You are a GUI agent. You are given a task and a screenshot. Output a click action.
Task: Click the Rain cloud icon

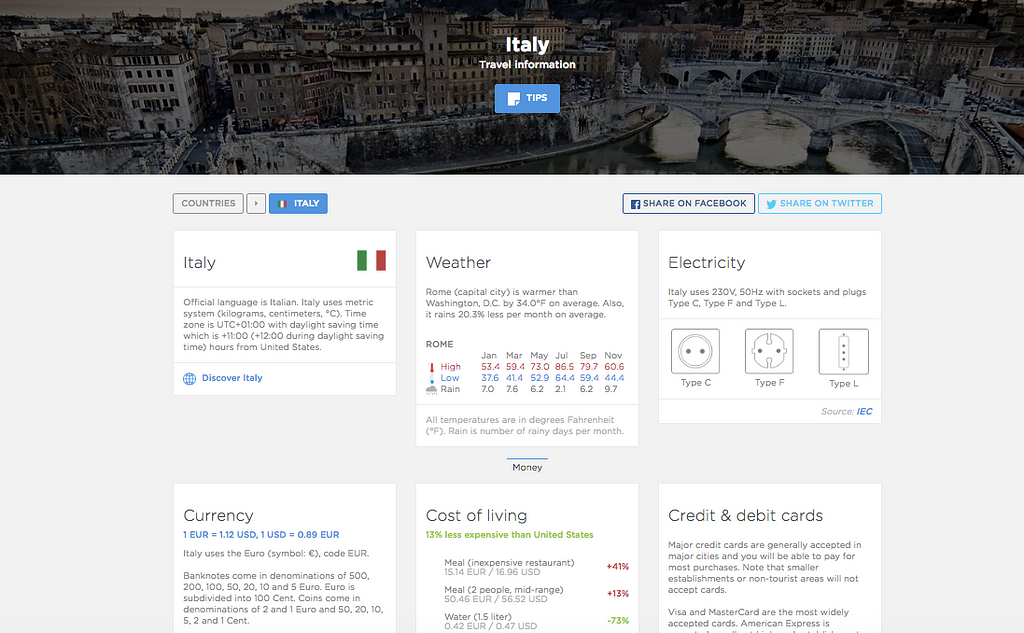click(431, 389)
